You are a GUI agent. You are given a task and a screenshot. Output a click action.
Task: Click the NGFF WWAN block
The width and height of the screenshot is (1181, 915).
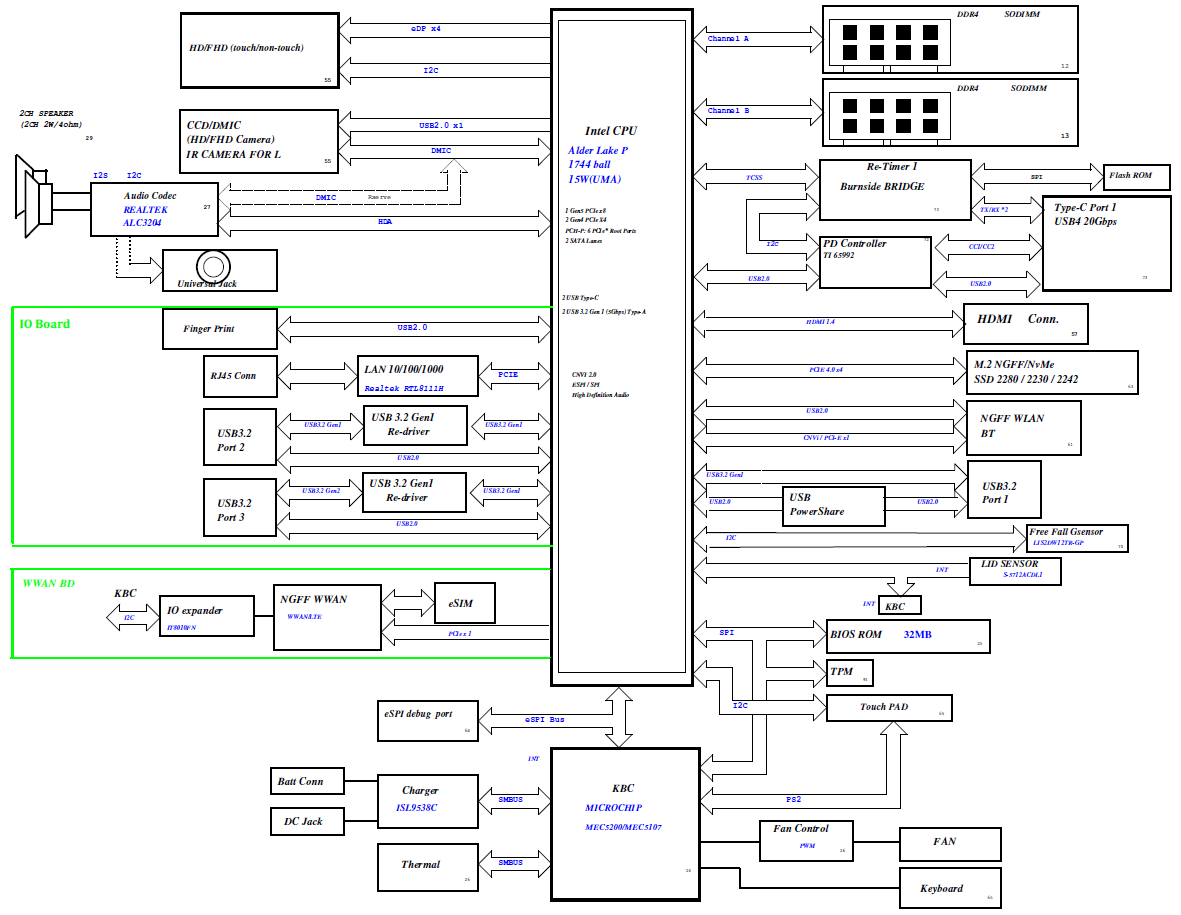click(x=328, y=617)
